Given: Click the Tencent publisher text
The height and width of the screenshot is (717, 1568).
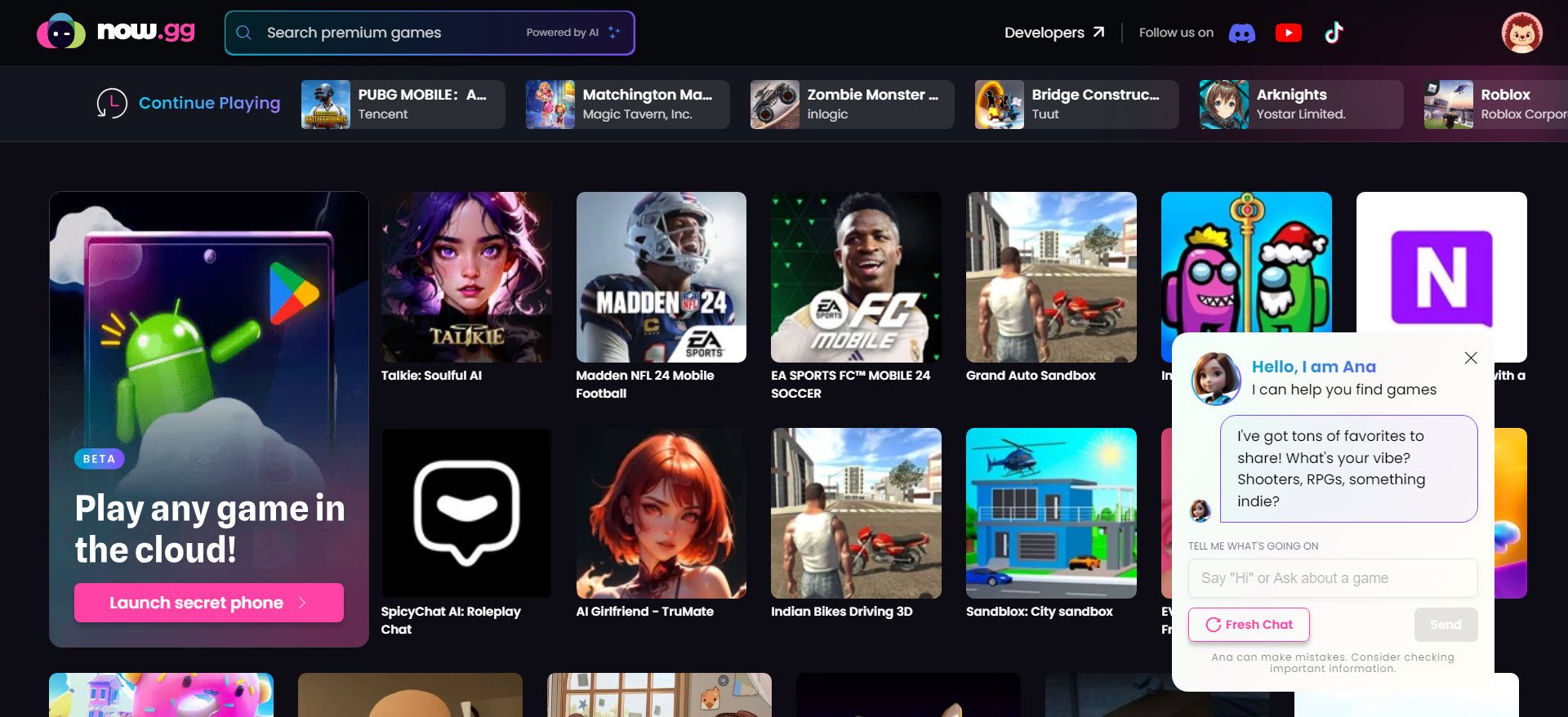Looking at the screenshot, I should (383, 114).
